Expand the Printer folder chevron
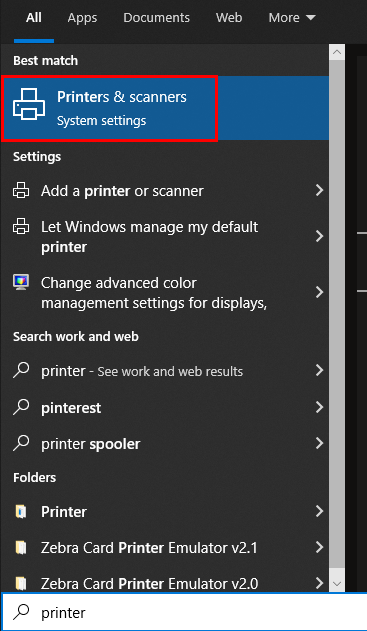 pyautogui.click(x=319, y=511)
